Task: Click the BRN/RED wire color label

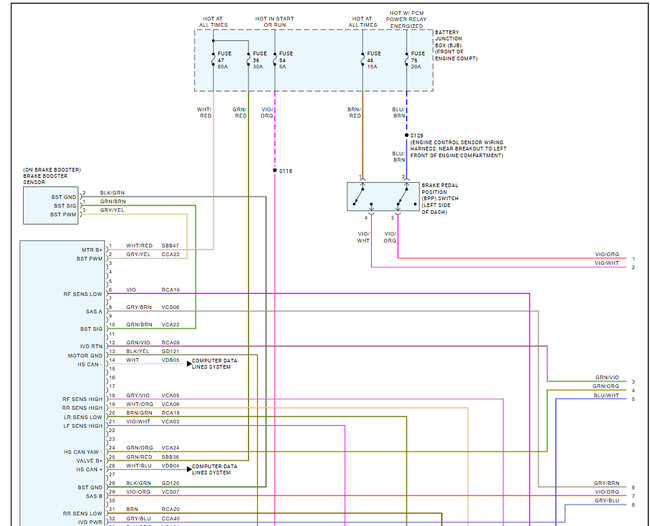Action: click(354, 113)
